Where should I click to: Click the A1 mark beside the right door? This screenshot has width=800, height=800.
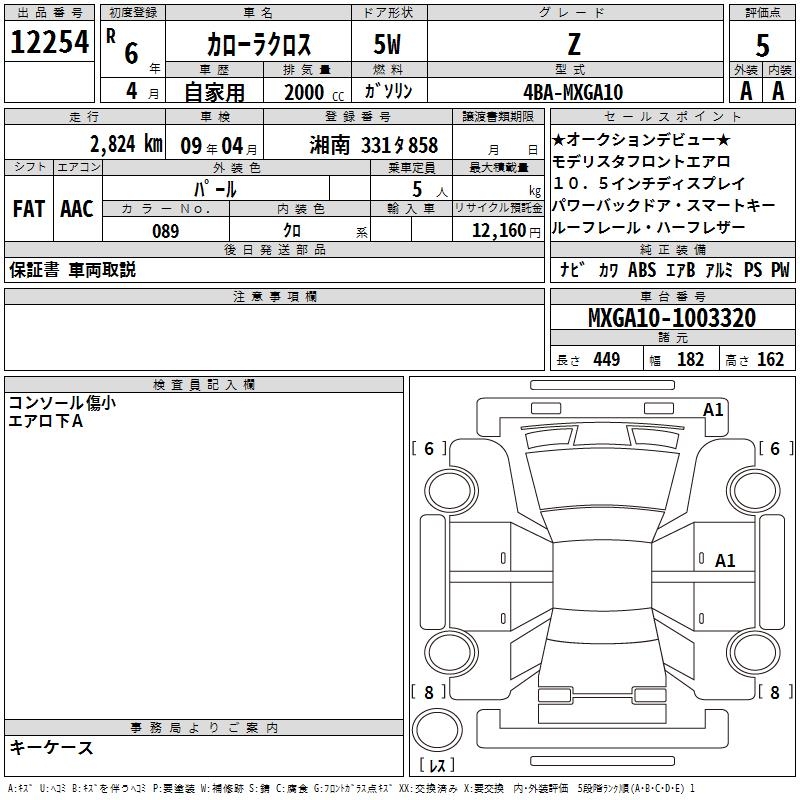pyautogui.click(x=725, y=561)
